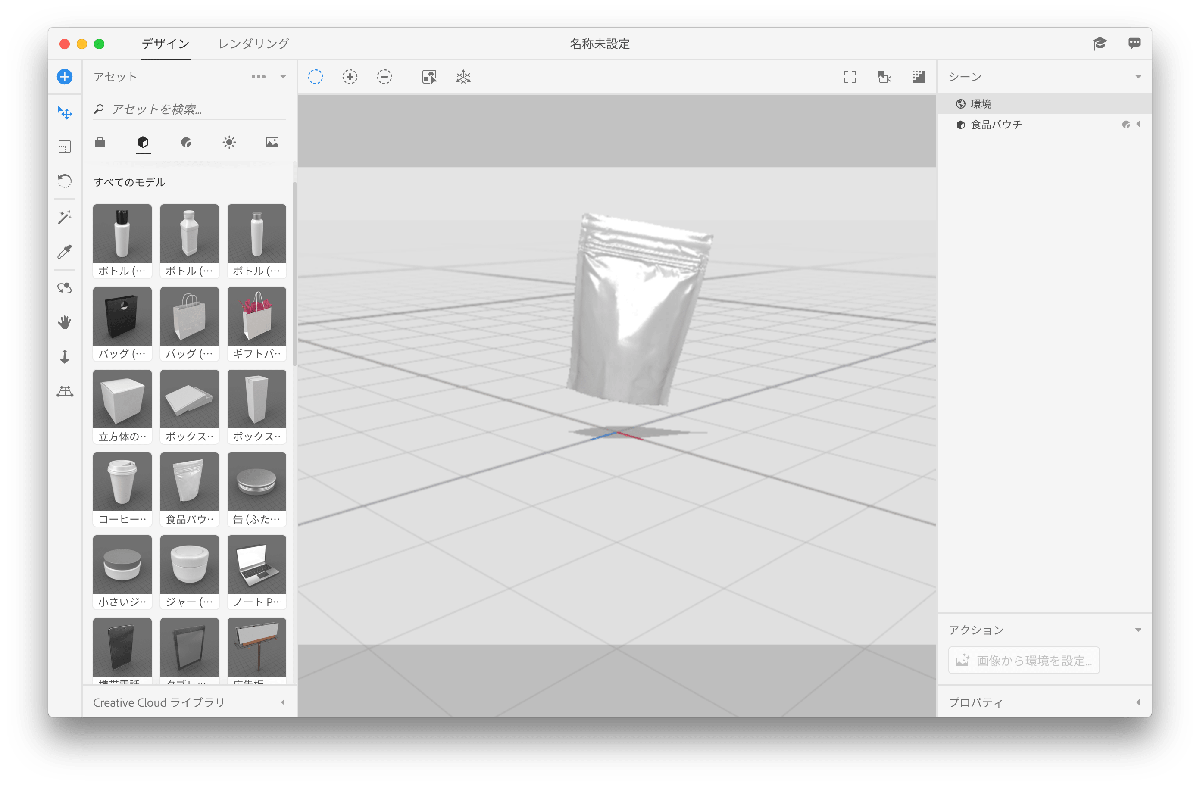Select the Orbit camera tool
1200x786 pixels.
pyautogui.click(x=64, y=288)
